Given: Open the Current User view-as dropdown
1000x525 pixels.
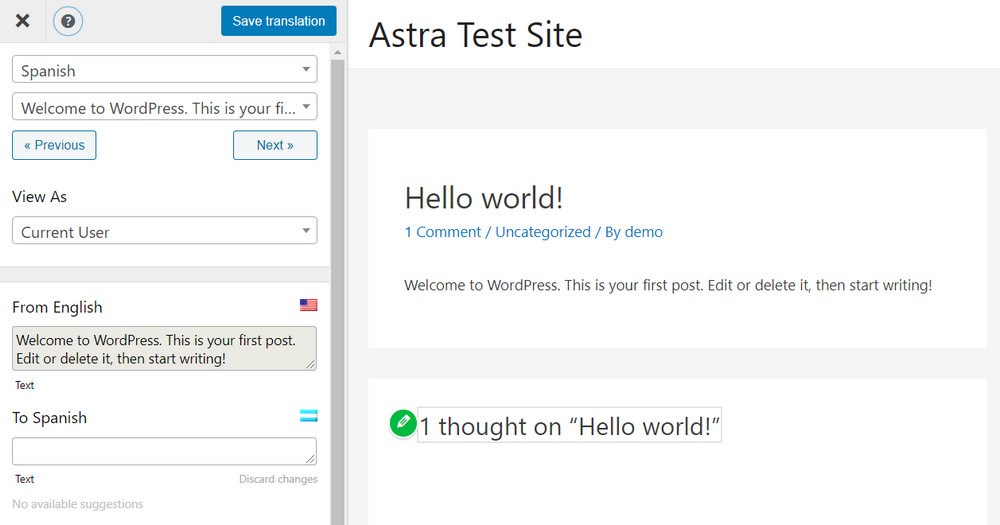Looking at the screenshot, I should click(x=165, y=231).
